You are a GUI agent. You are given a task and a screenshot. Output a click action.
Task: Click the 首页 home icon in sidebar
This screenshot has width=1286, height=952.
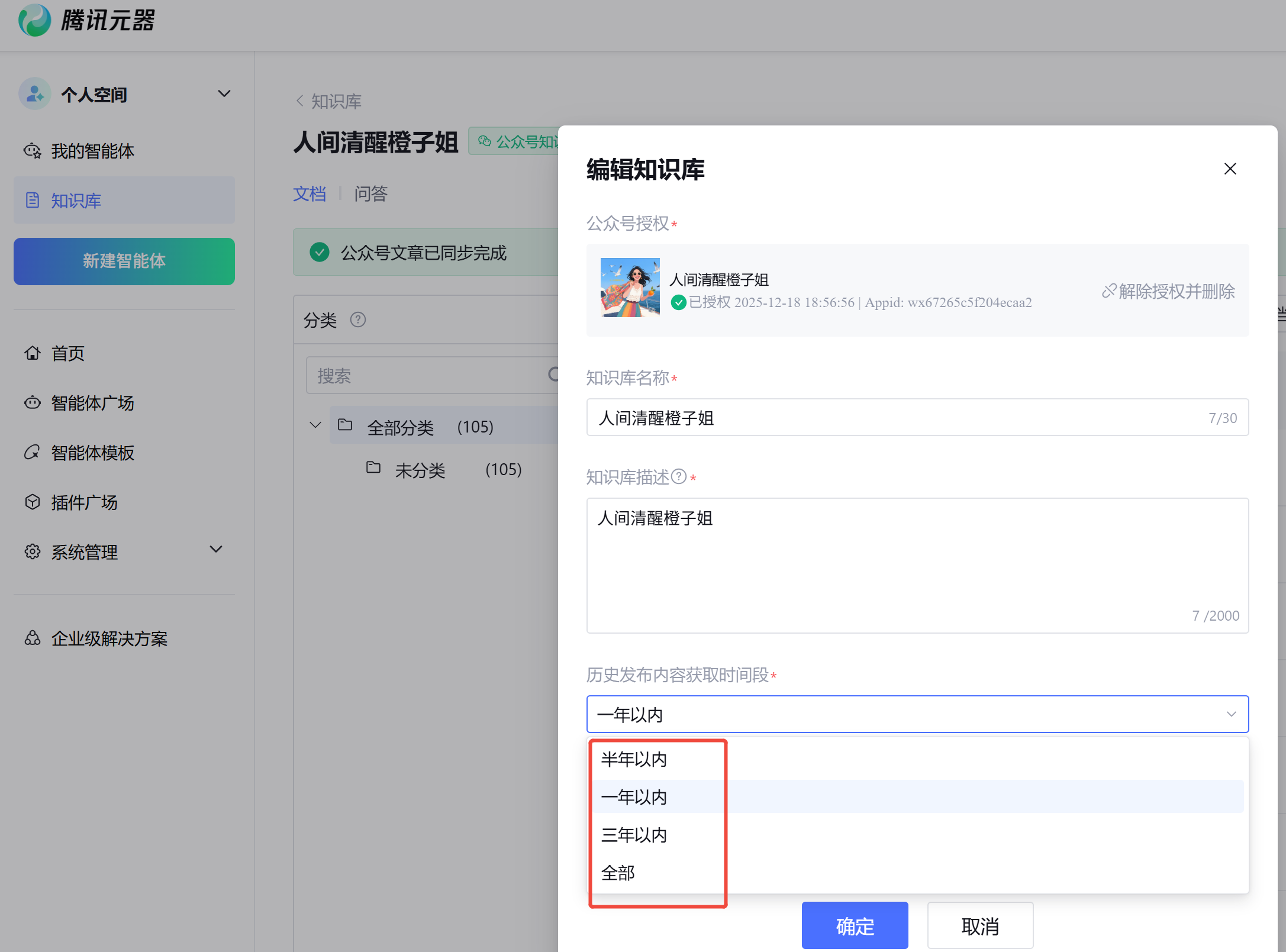(33, 353)
